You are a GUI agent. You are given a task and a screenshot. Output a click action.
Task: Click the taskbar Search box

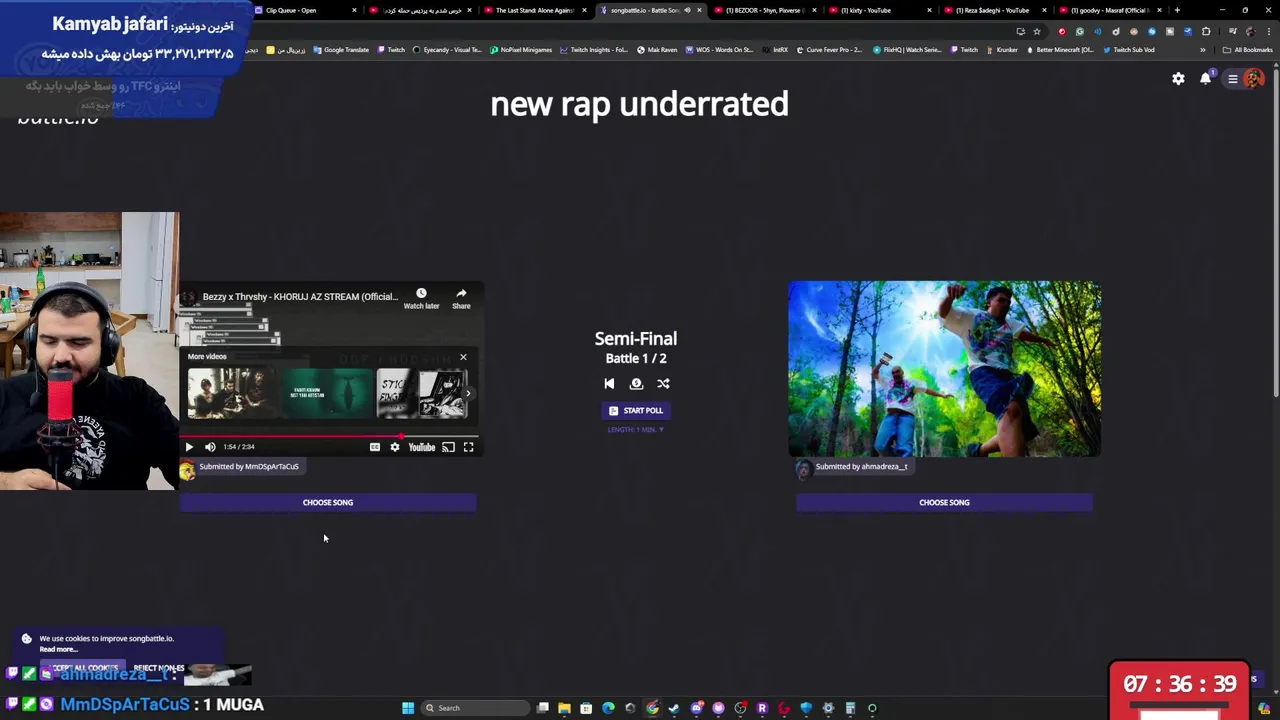pos(476,708)
